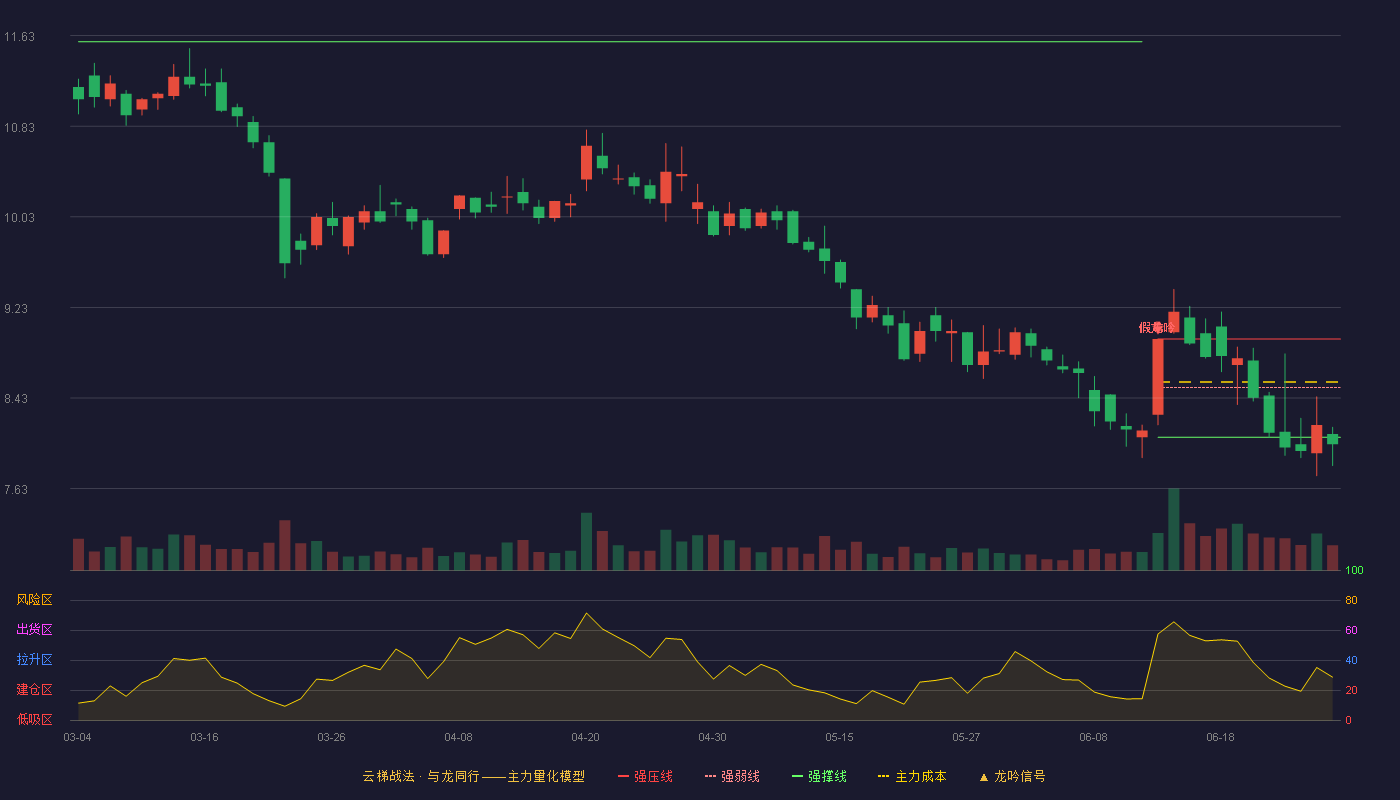This screenshot has width=1400, height=800.
Task: Click the 10.03 price axis label
Action: click(x=19, y=218)
